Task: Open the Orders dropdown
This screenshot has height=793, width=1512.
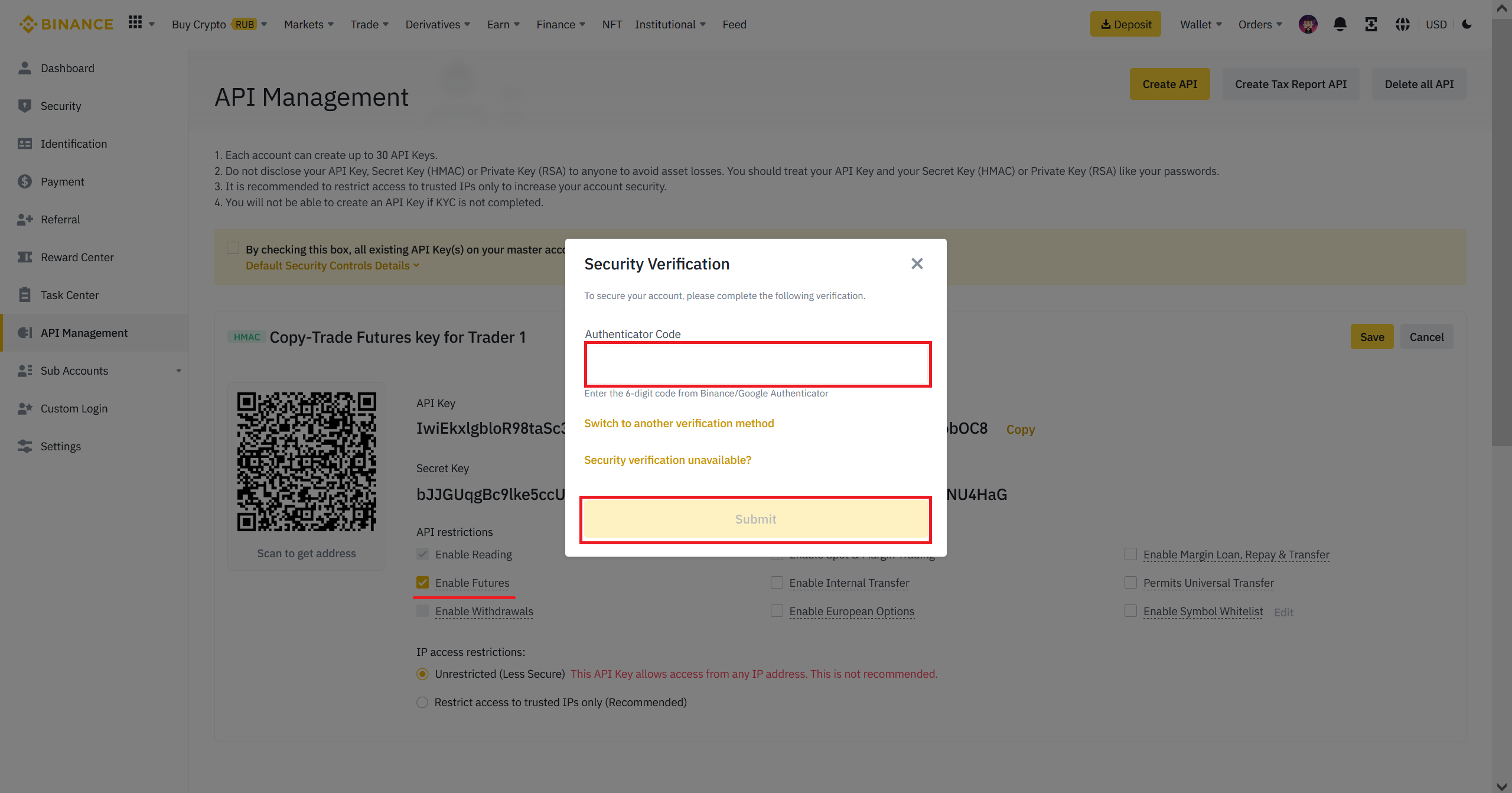Action: [1260, 24]
